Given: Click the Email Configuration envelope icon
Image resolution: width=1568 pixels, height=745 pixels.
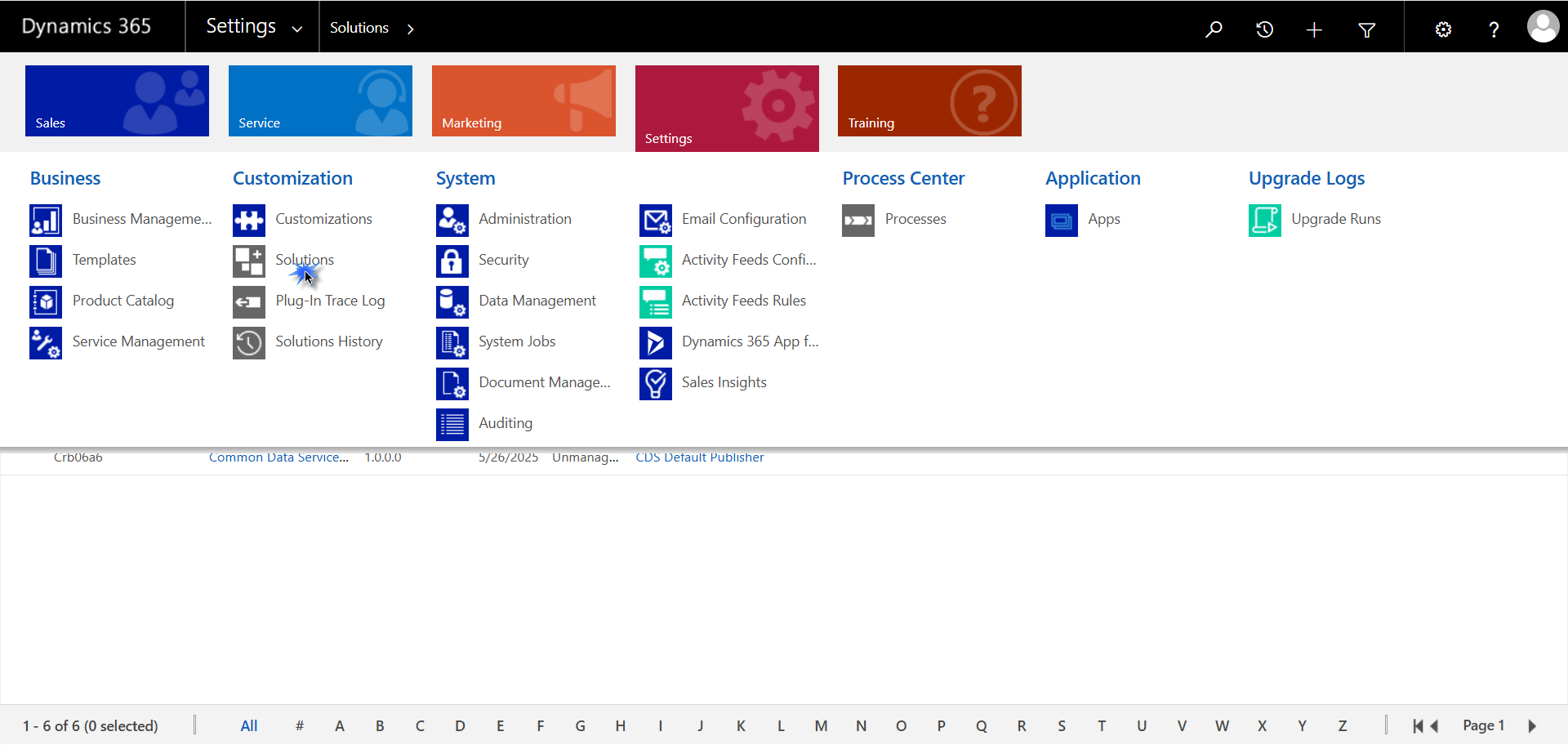Looking at the screenshot, I should [655, 221].
